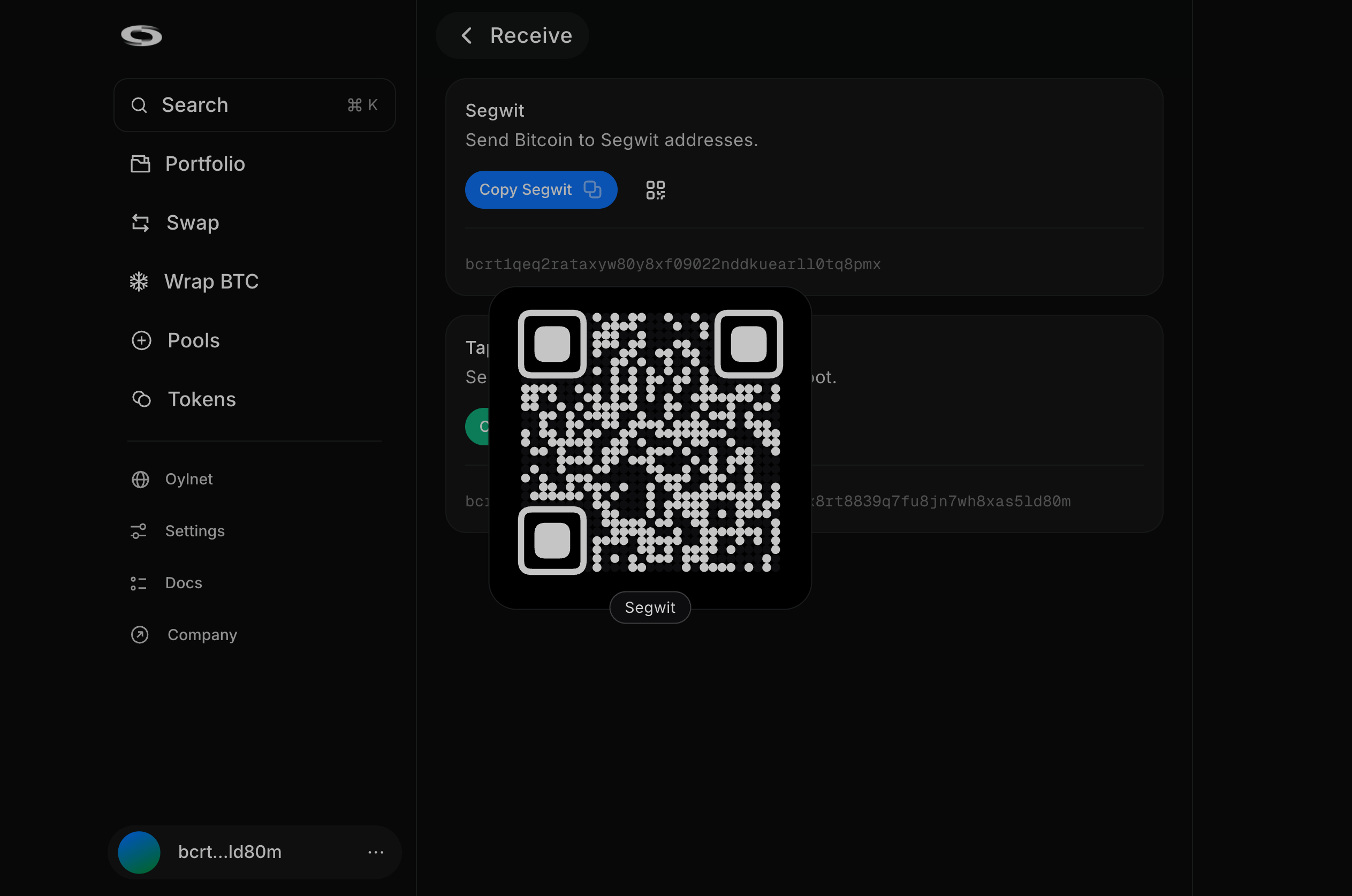Click the ⌘ K shortcut hint
The image size is (1352, 896).
362,105
